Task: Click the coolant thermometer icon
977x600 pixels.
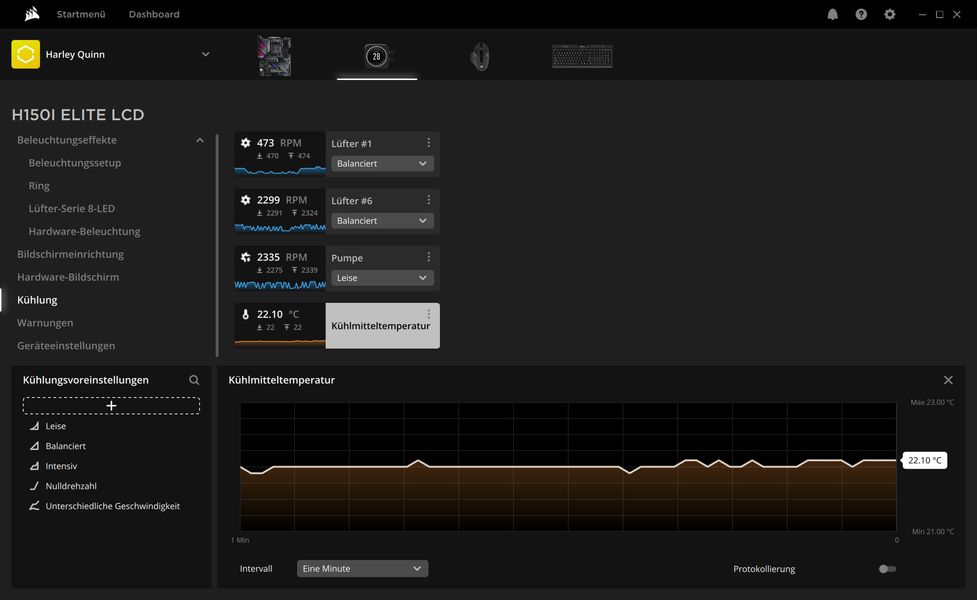Action: pyautogui.click(x=245, y=315)
